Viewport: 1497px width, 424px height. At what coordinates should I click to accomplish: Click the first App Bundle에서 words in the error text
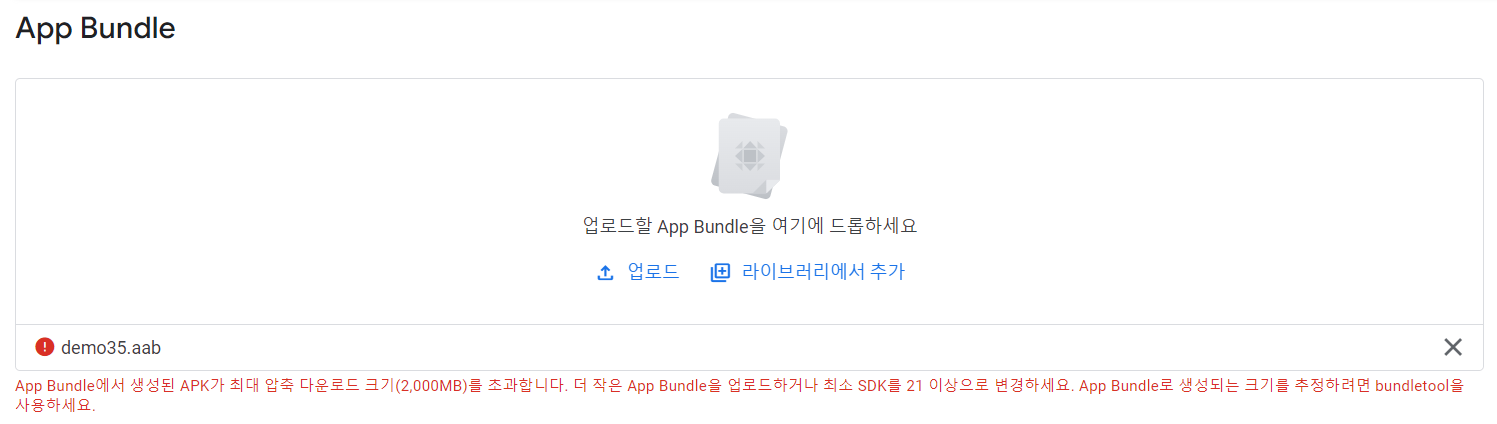[63, 386]
